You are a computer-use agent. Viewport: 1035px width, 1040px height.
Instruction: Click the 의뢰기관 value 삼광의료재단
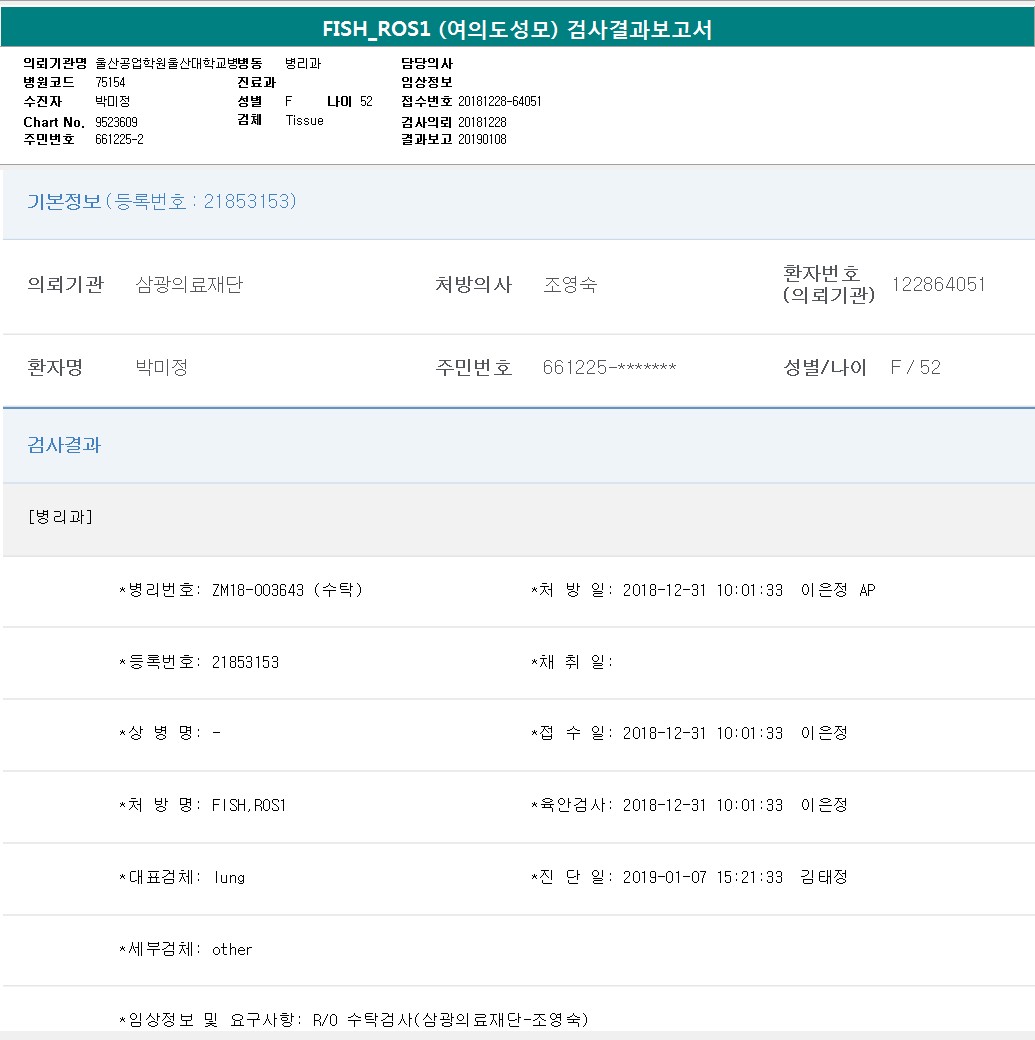pyautogui.click(x=189, y=285)
